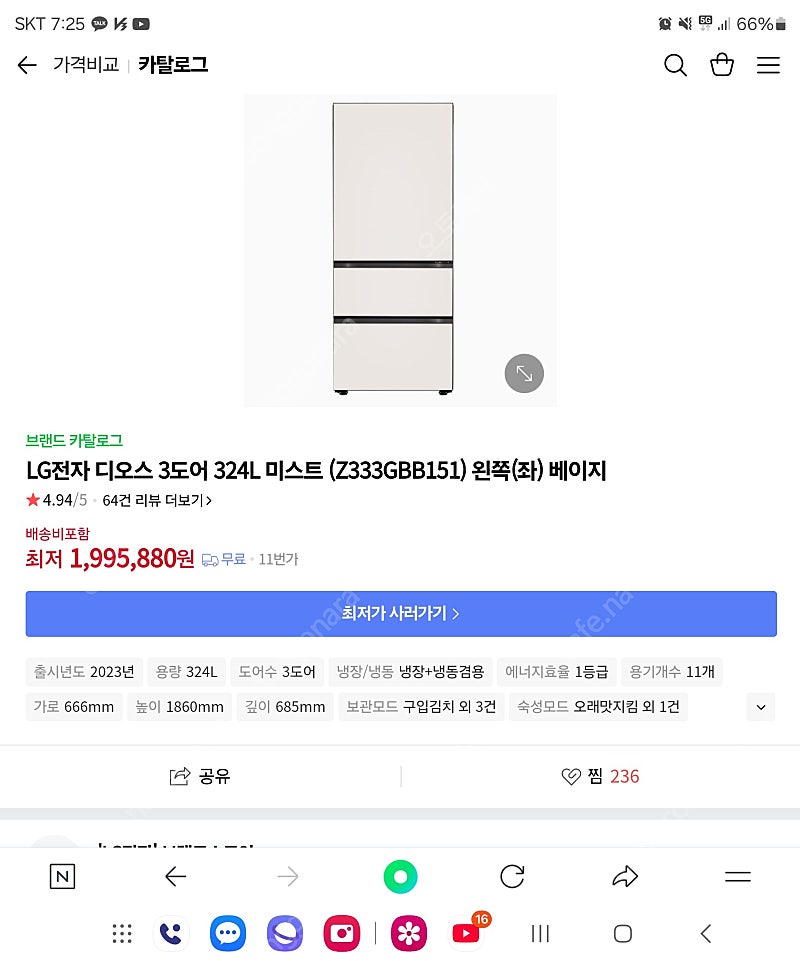Open the YouTube app in the dock
This screenshot has height=961, width=800.
point(467,932)
